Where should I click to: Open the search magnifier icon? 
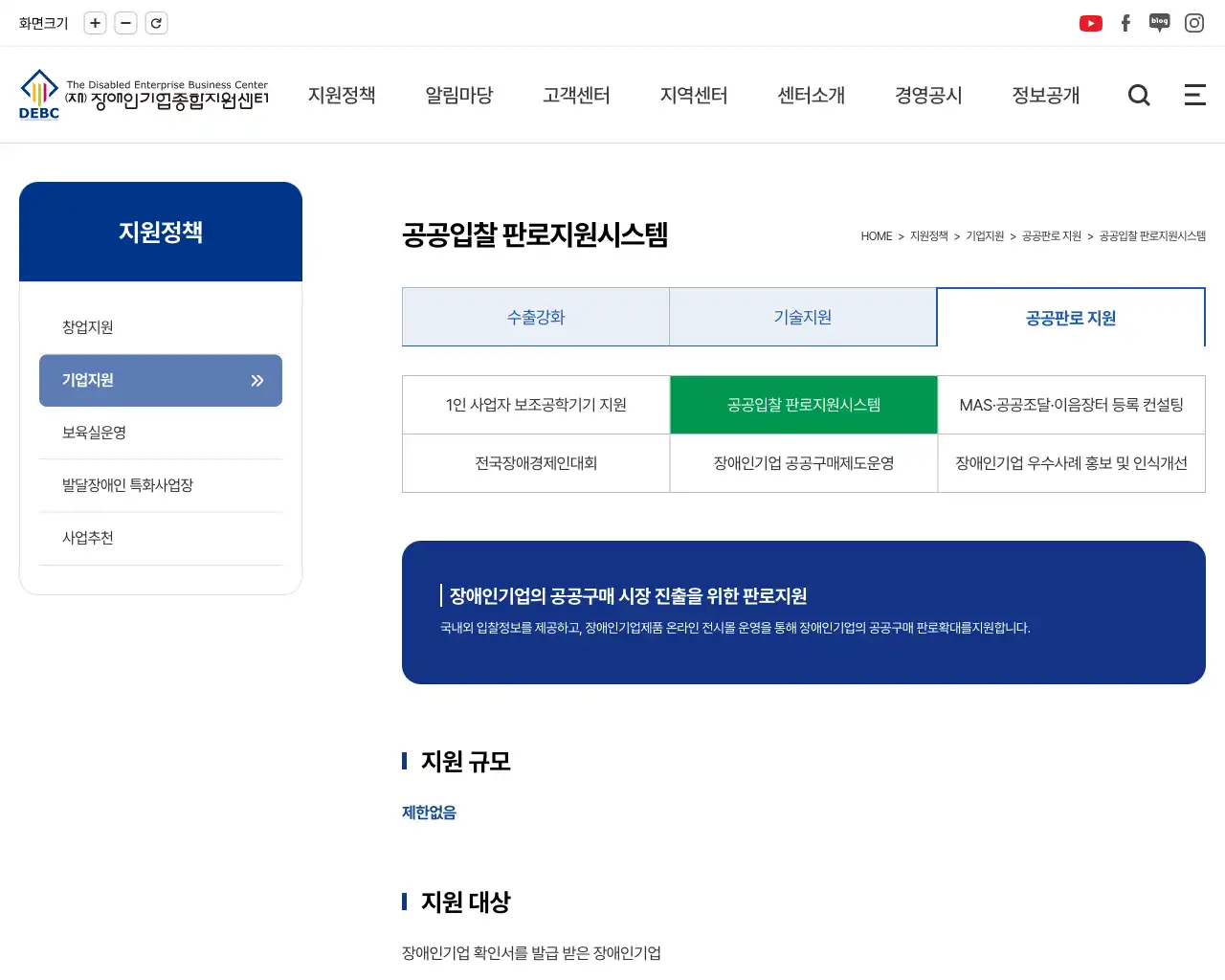[1139, 95]
